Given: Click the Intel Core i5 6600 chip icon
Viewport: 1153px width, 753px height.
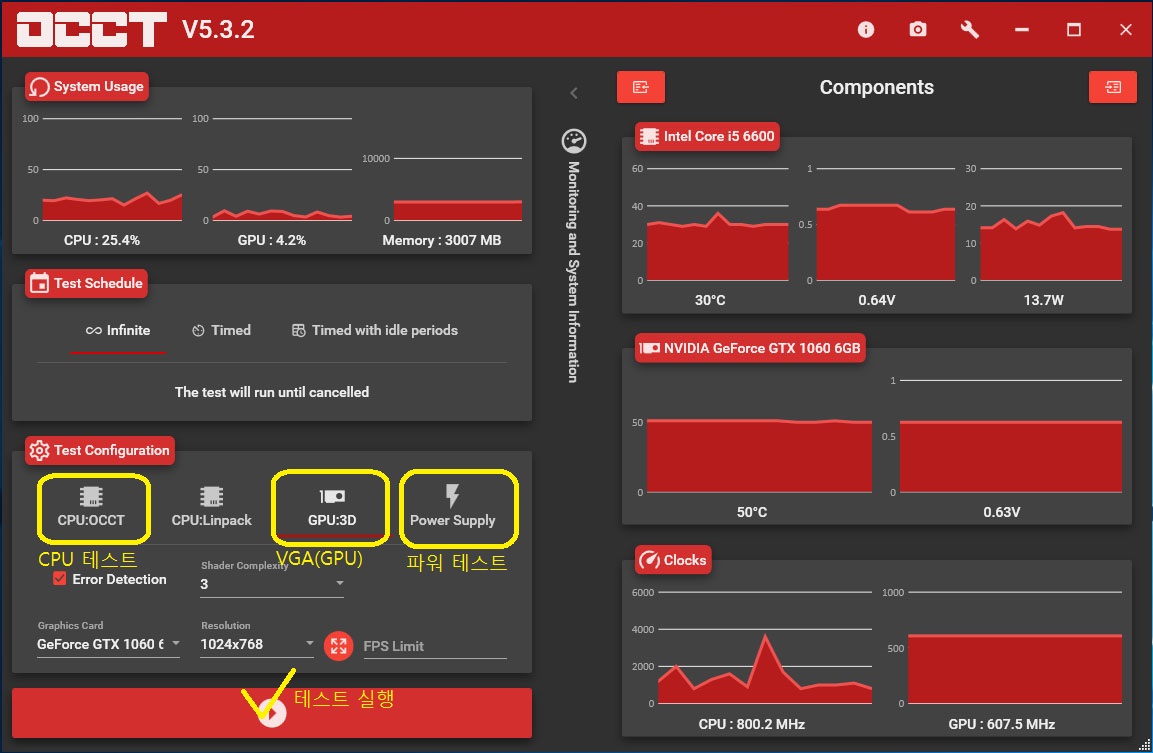Looking at the screenshot, I should click(649, 136).
